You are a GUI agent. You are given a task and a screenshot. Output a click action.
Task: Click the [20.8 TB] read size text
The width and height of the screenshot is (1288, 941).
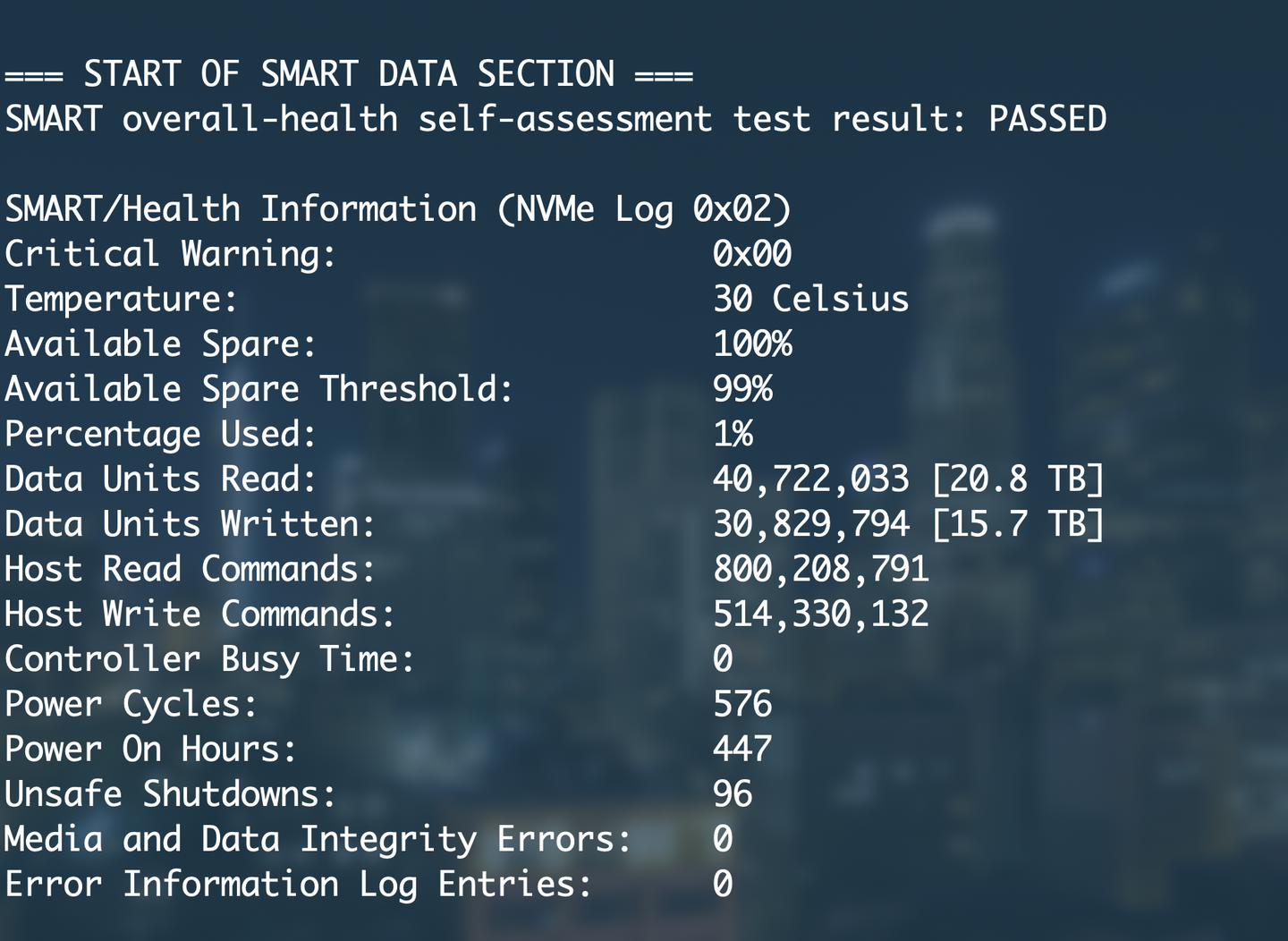[1018, 479]
